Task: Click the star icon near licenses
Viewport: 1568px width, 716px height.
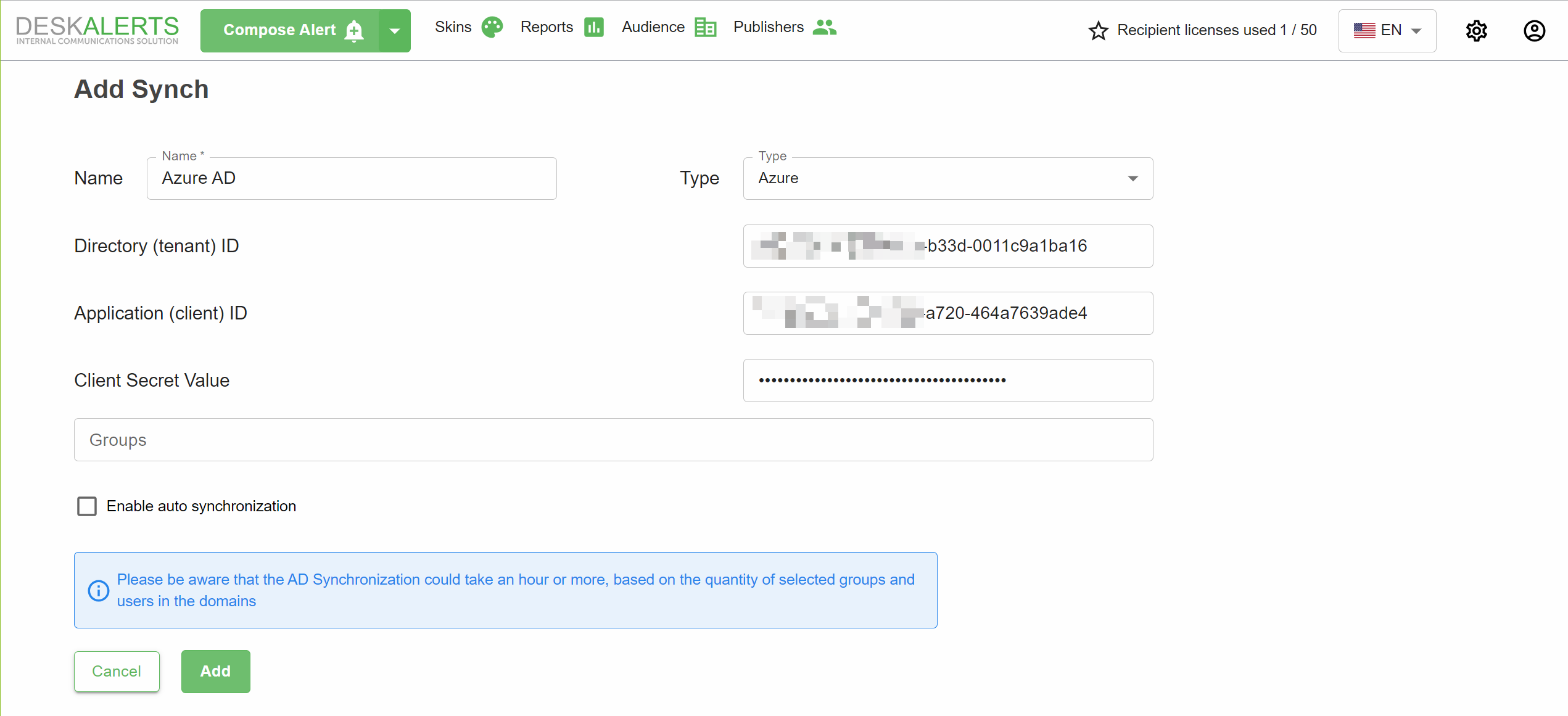Action: (1098, 31)
